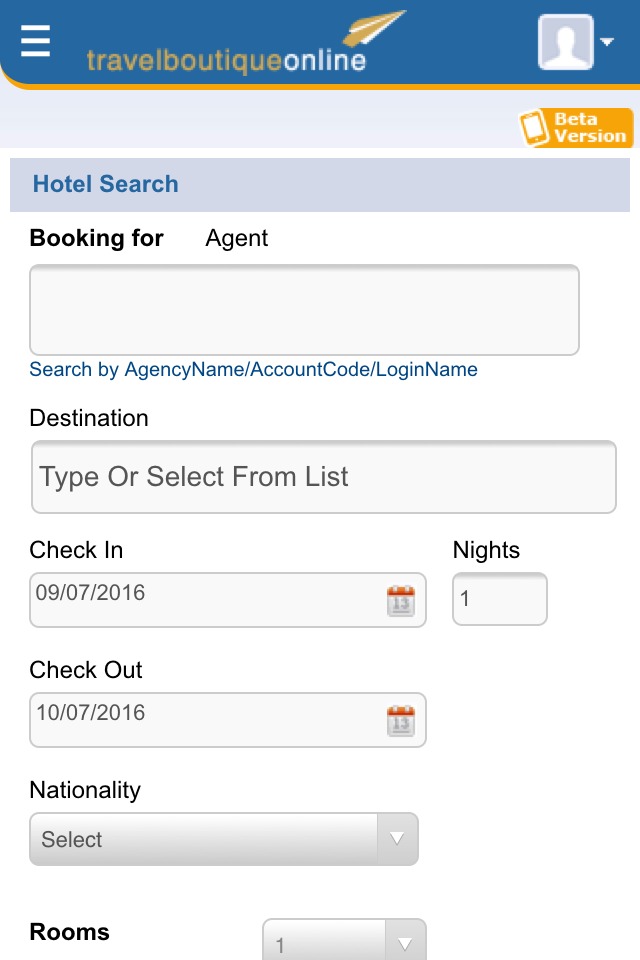The height and width of the screenshot is (960, 640).
Task: Open the Nationality Select dropdown
Action: click(224, 839)
